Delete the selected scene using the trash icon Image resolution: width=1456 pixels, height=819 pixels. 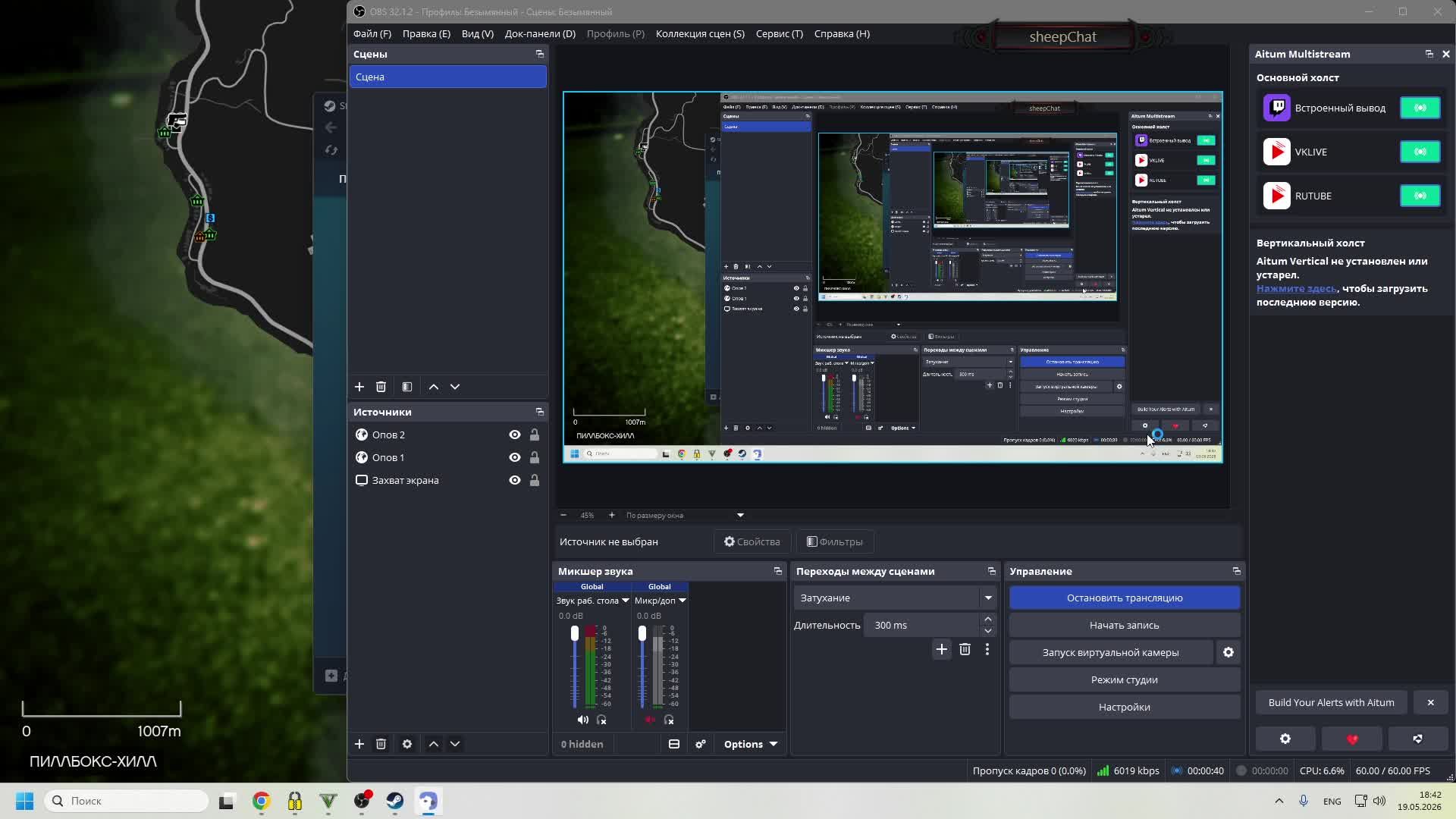click(381, 387)
